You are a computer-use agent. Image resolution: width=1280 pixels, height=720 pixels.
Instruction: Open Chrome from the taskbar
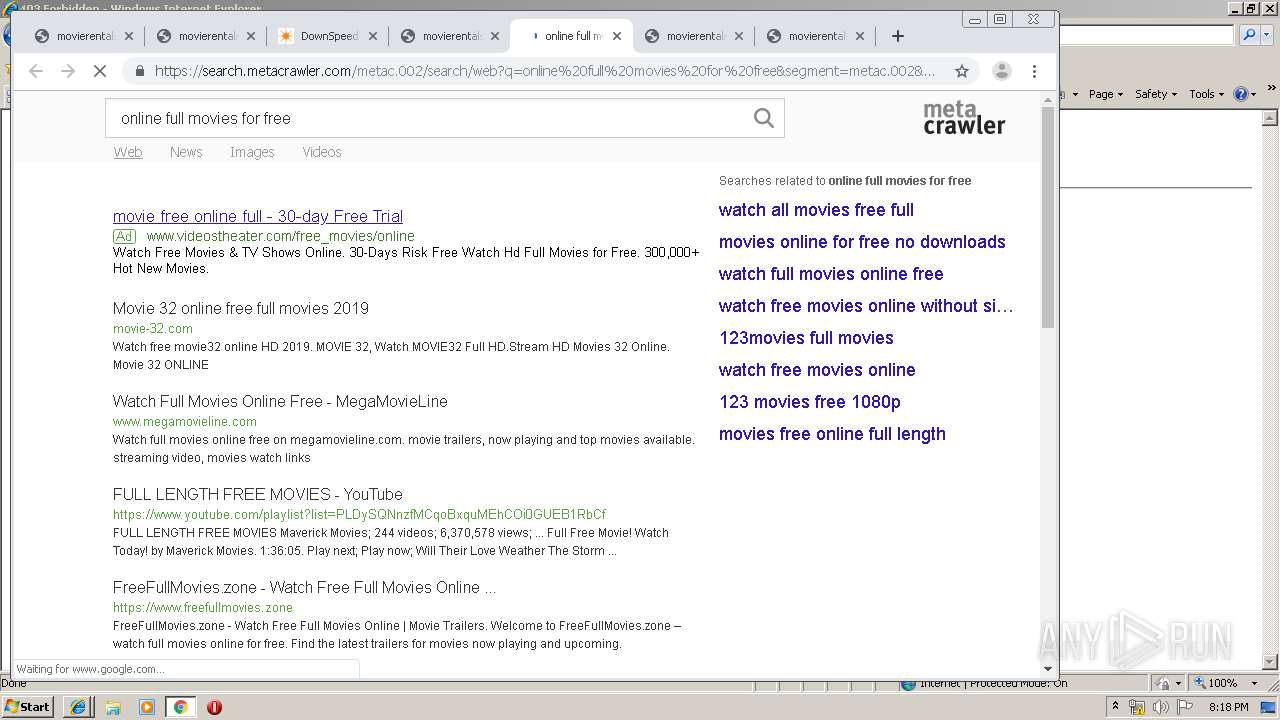181,707
